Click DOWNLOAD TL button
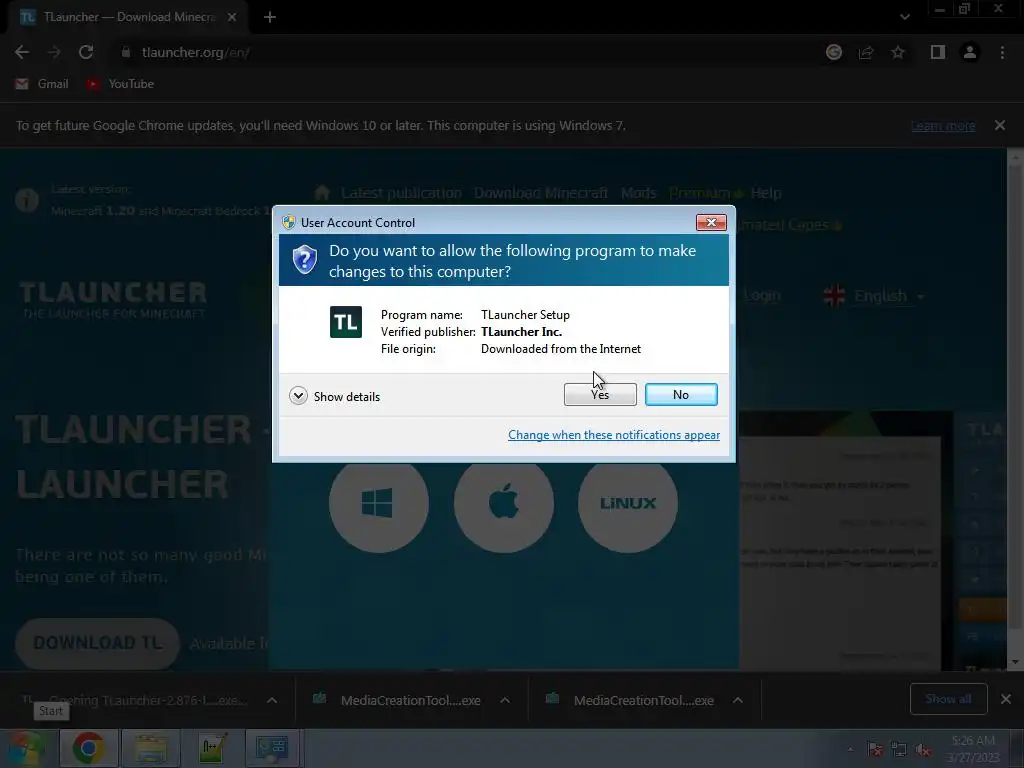 tap(97, 643)
